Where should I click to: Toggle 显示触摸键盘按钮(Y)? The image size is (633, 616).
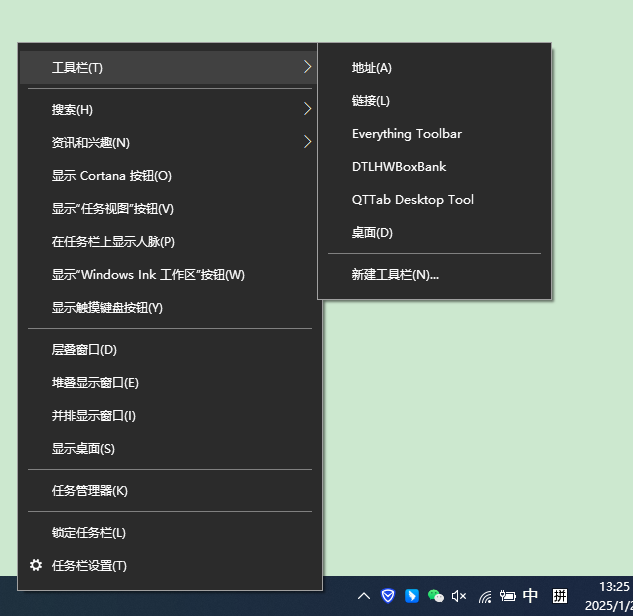click(x=168, y=308)
